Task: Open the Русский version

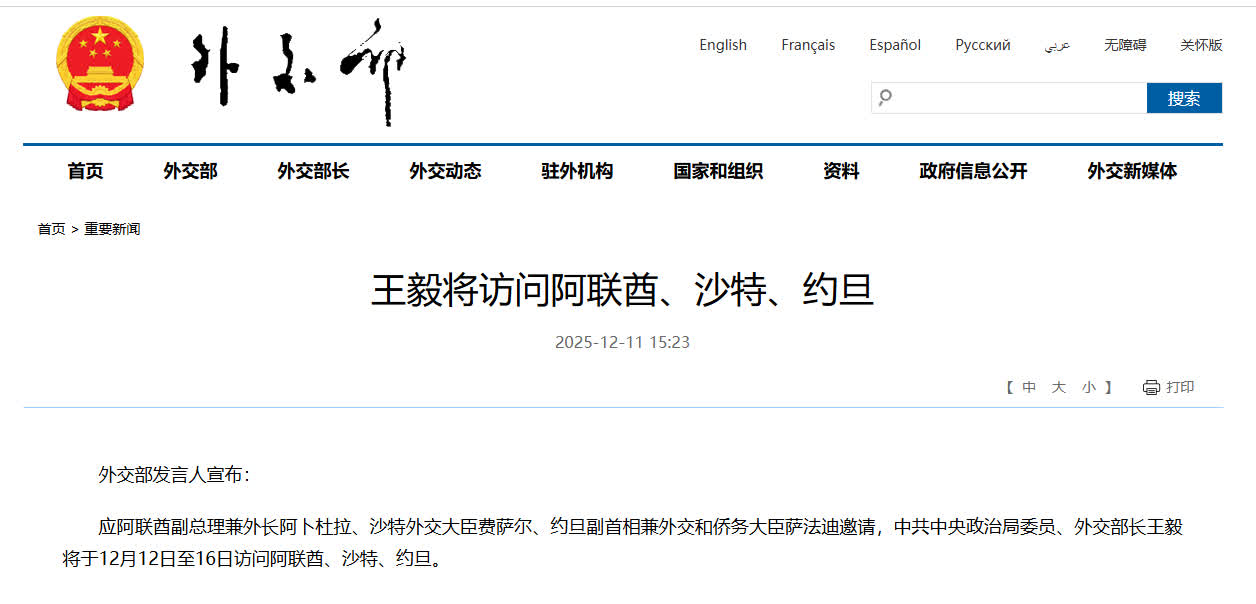Action: click(982, 45)
